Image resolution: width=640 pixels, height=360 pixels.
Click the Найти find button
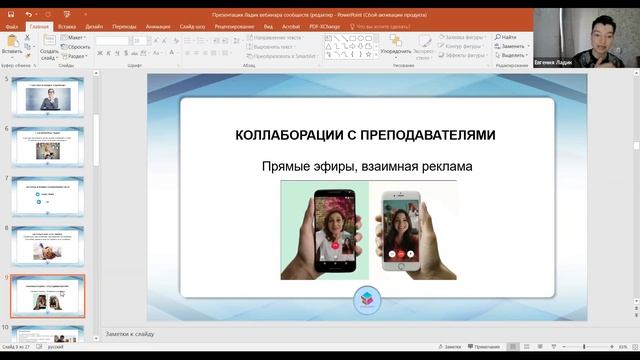point(506,37)
